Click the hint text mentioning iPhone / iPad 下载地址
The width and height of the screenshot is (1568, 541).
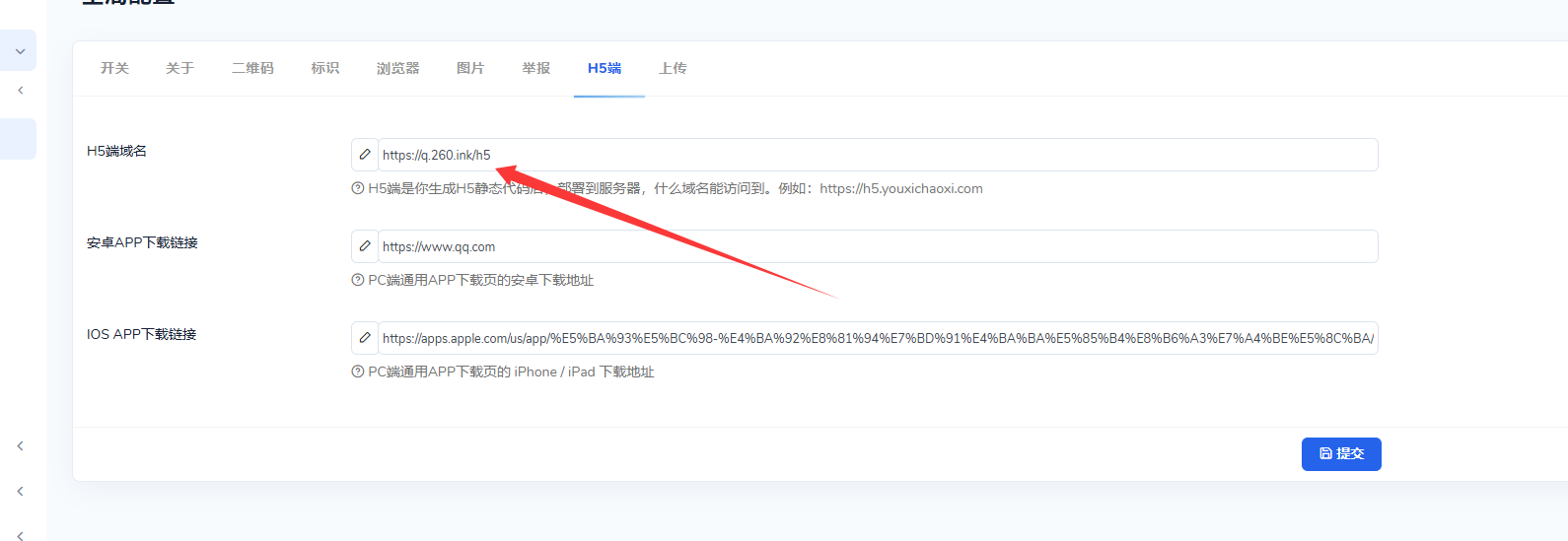[x=511, y=372]
